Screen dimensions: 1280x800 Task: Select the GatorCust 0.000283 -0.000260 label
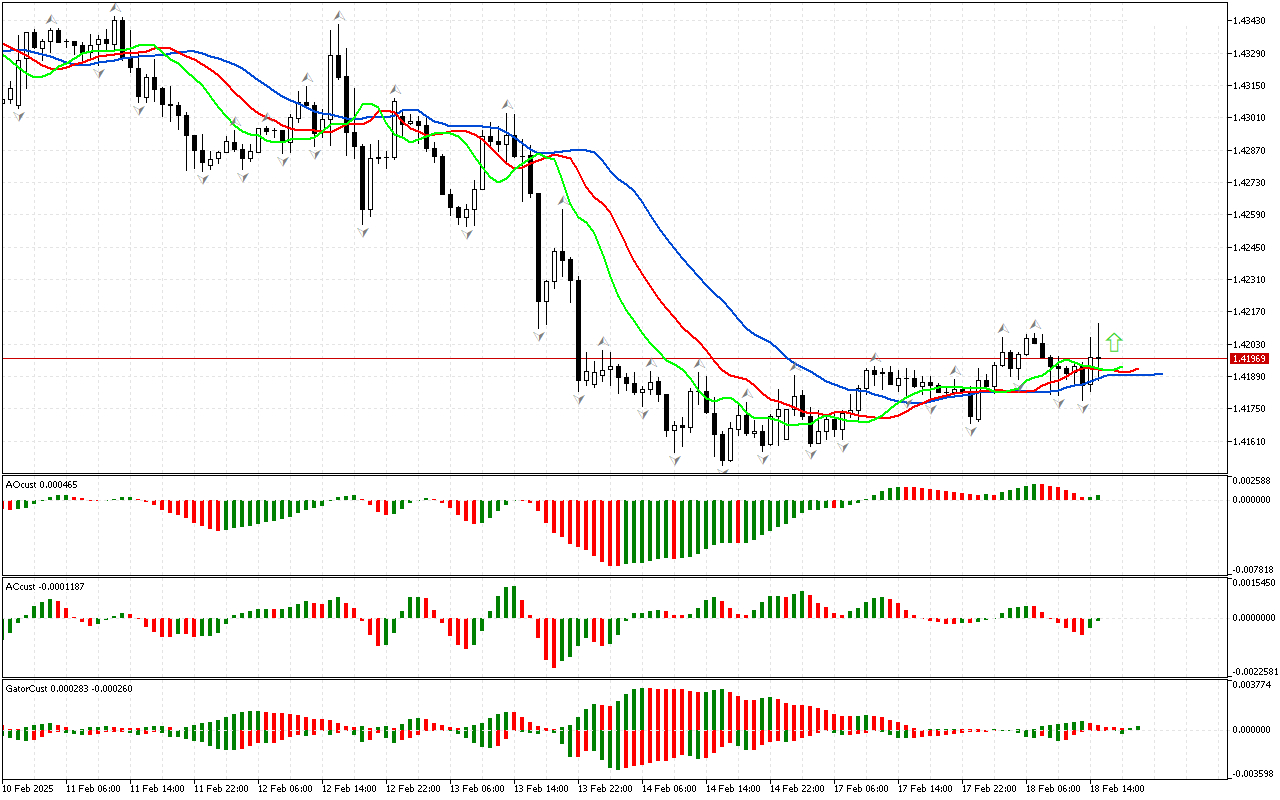point(69,688)
